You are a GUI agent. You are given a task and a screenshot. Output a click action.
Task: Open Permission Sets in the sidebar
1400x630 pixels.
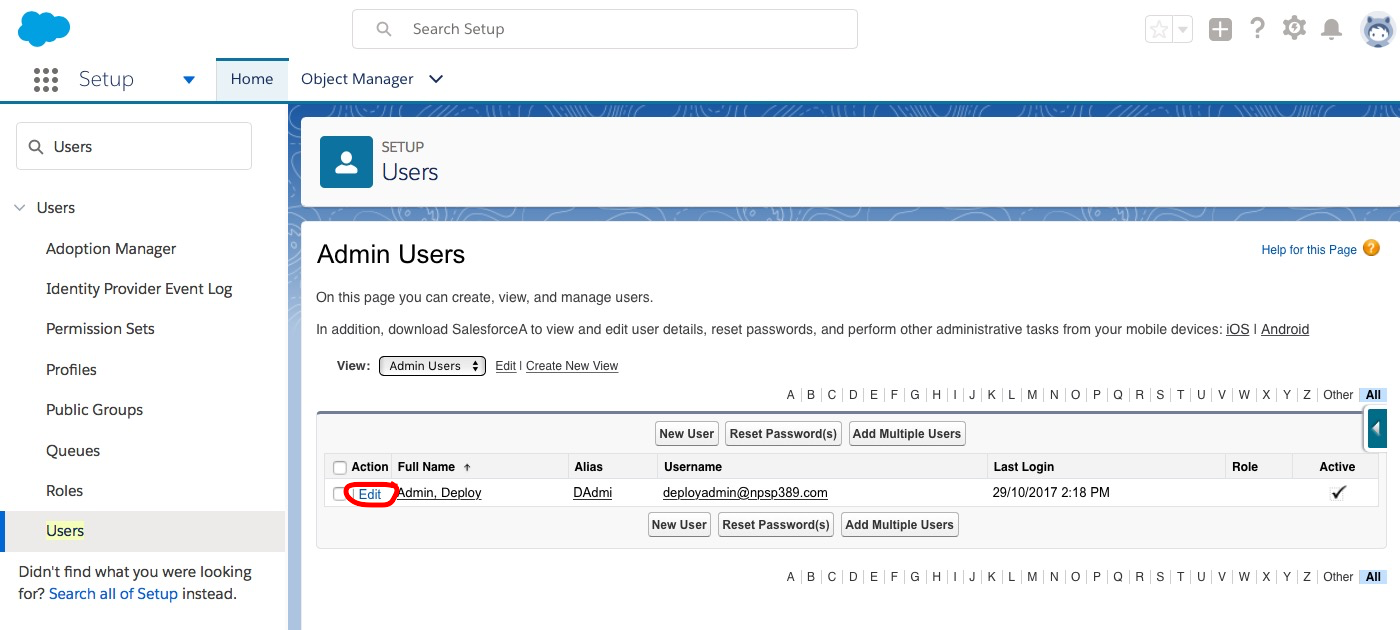(x=100, y=328)
